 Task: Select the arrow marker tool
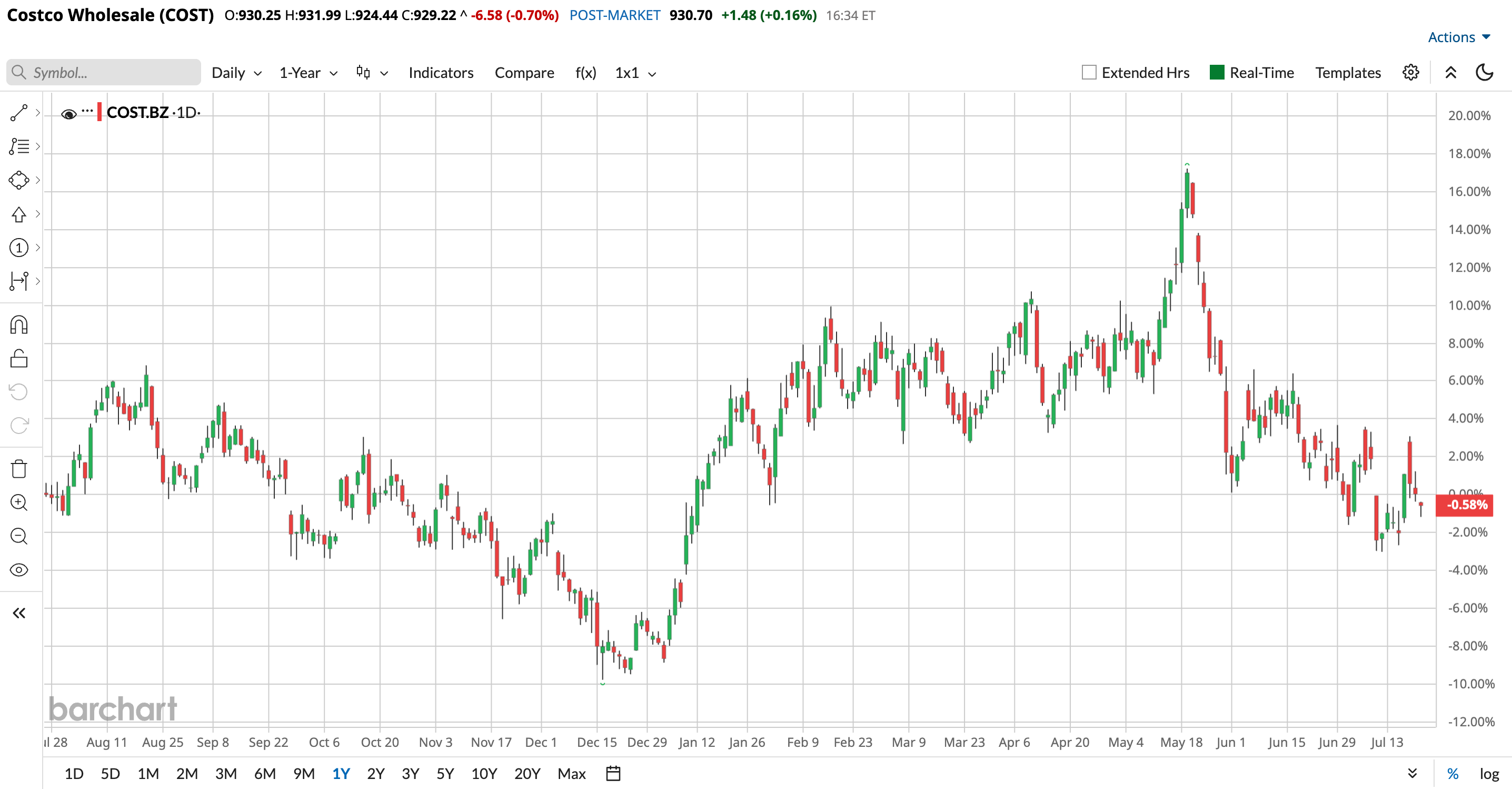tap(19, 214)
